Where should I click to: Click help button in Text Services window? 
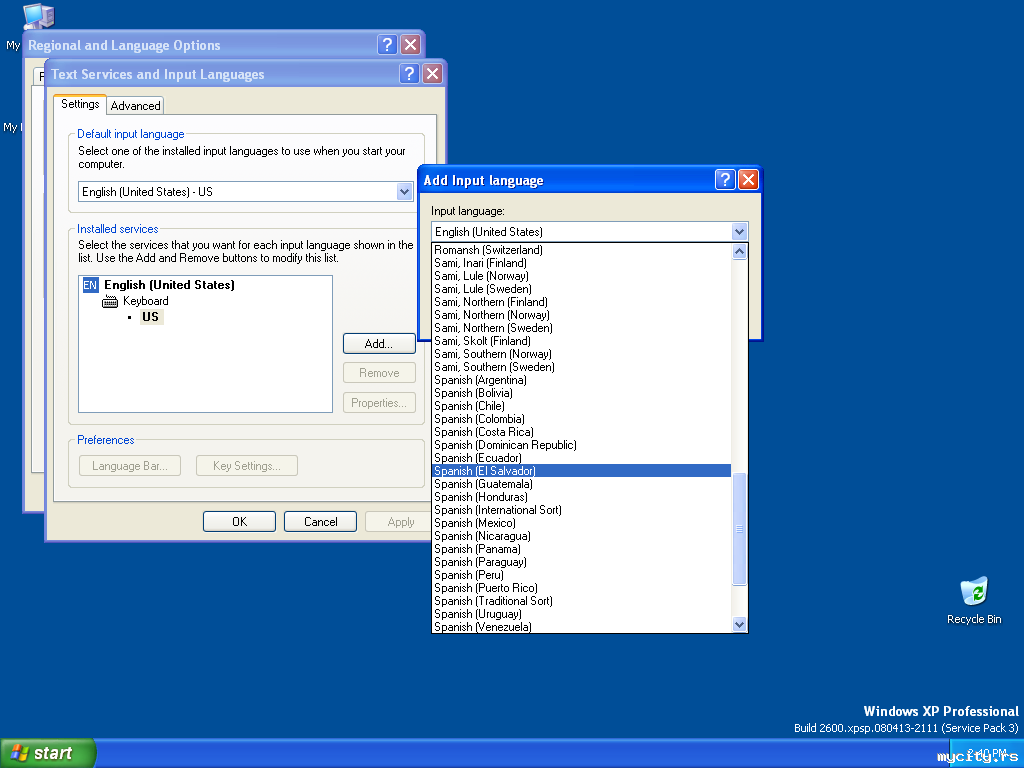pos(409,73)
